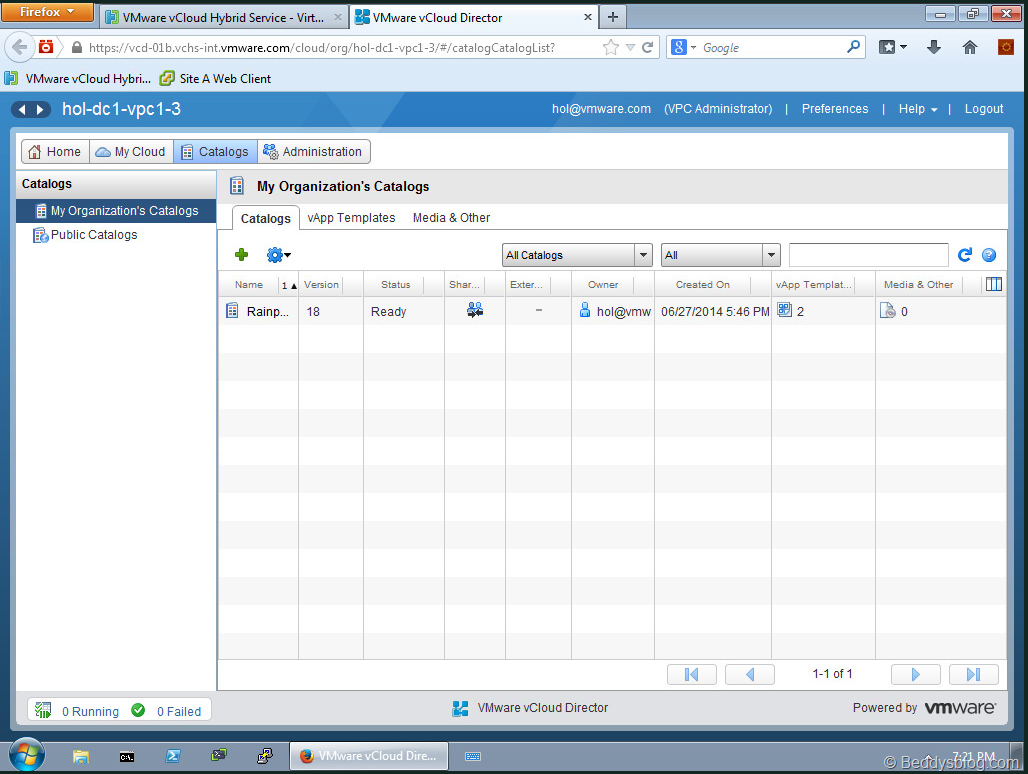This screenshot has height=774, width=1028.
Task: Click the Catalogs tab in main navigation
Action: (216, 151)
